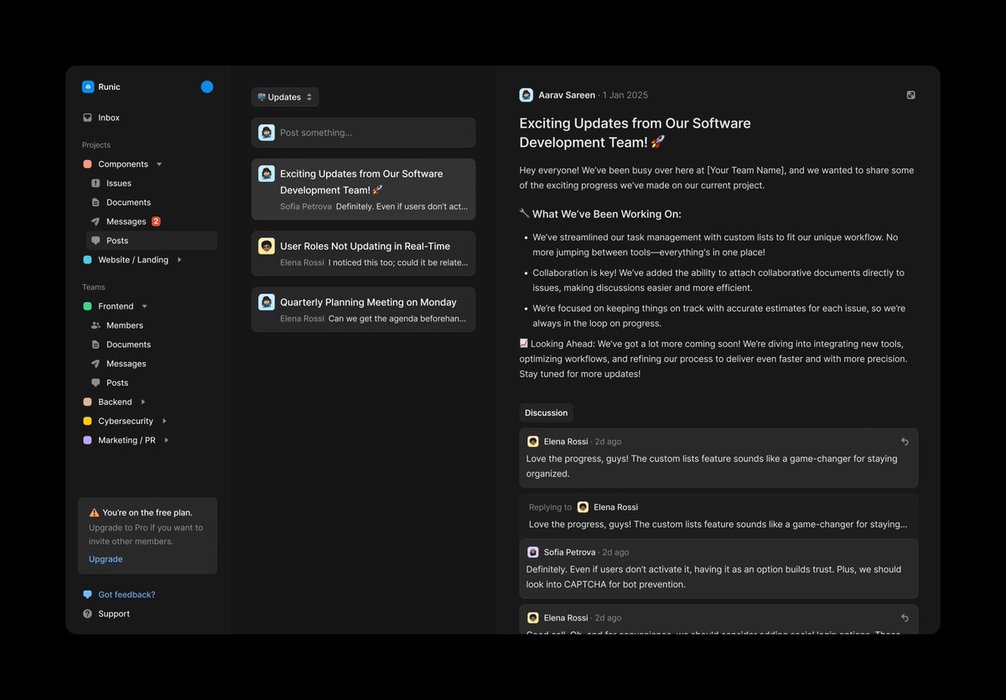Open the Updates filter dropdown
The height and width of the screenshot is (700, 1006).
(x=285, y=97)
